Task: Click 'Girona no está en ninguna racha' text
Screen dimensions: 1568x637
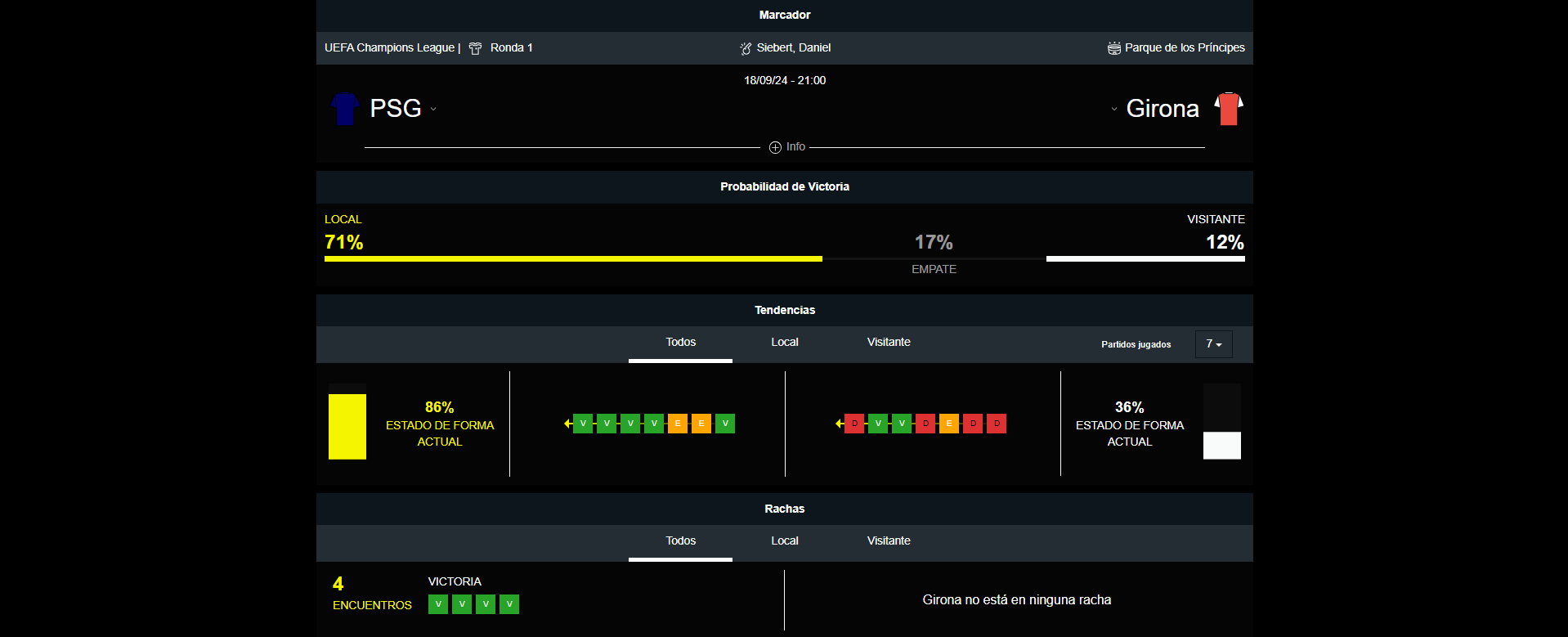Action: click(x=1017, y=600)
